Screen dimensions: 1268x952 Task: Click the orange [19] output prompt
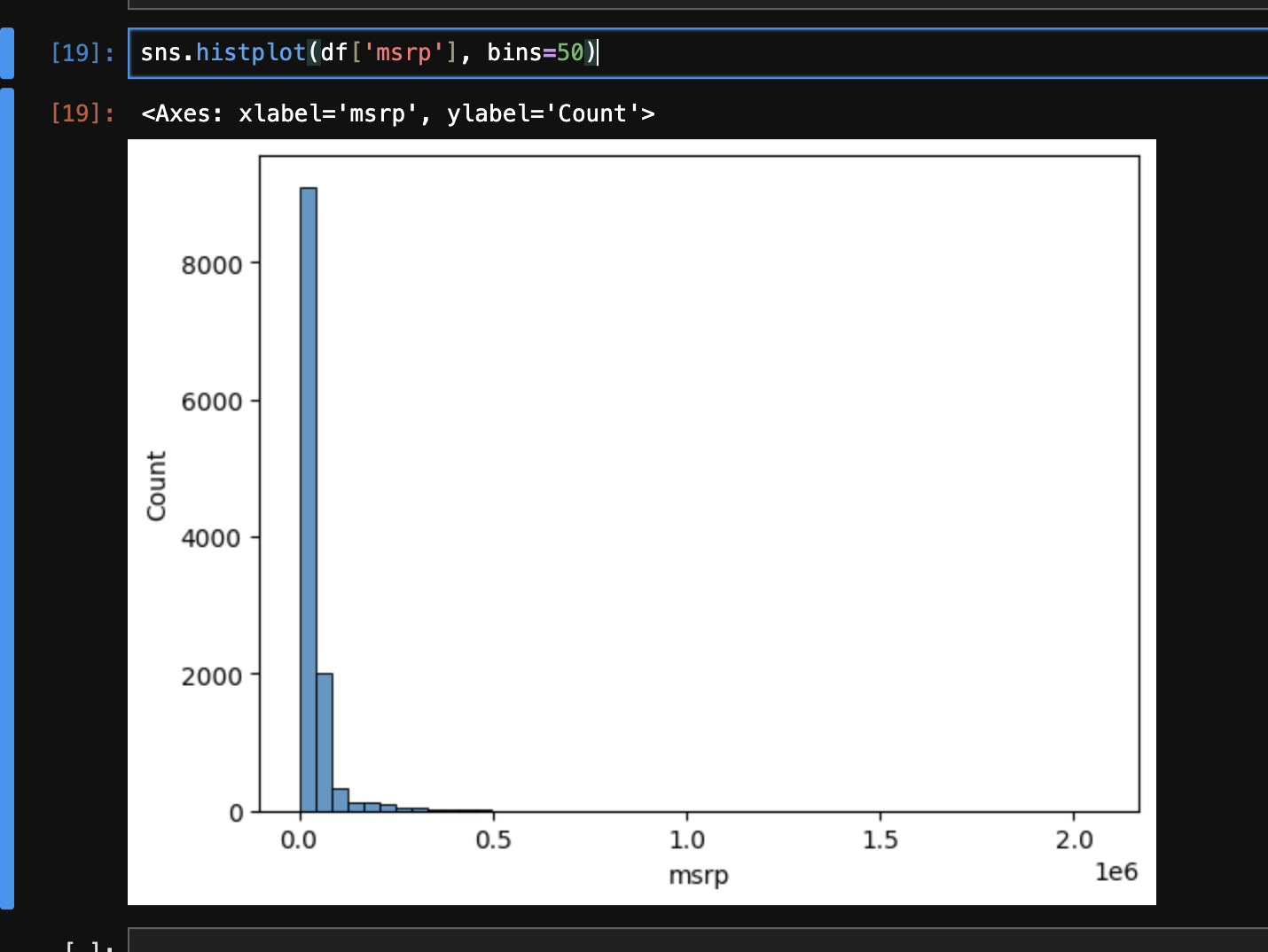click(82, 113)
